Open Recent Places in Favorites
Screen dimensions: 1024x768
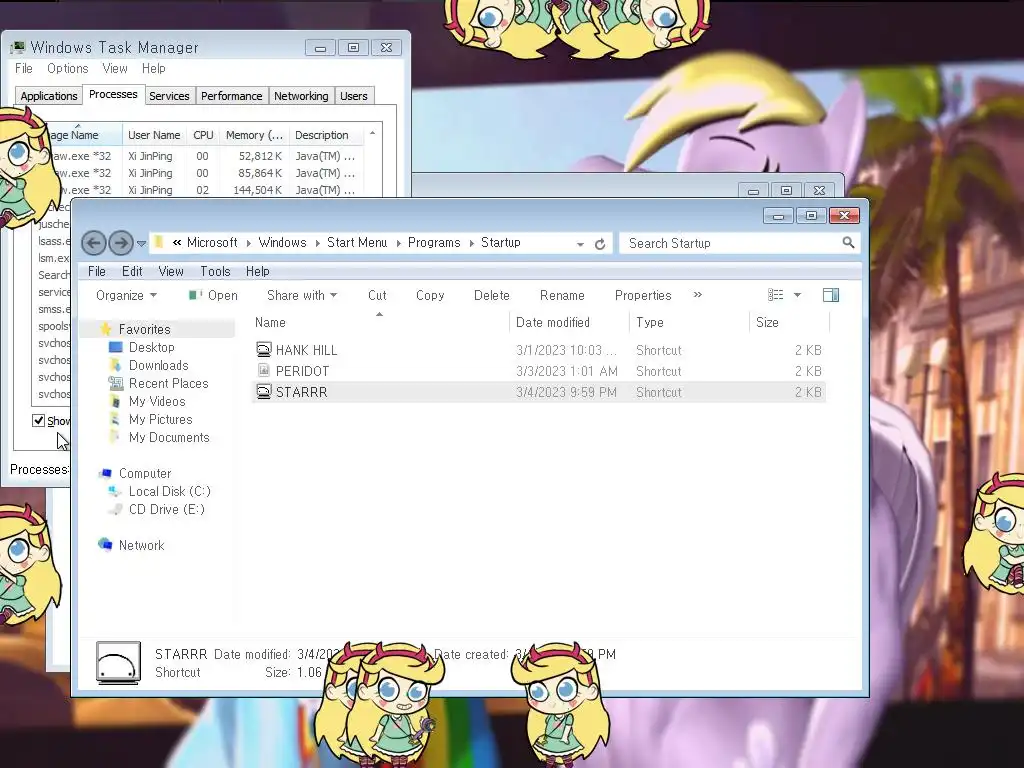168,383
